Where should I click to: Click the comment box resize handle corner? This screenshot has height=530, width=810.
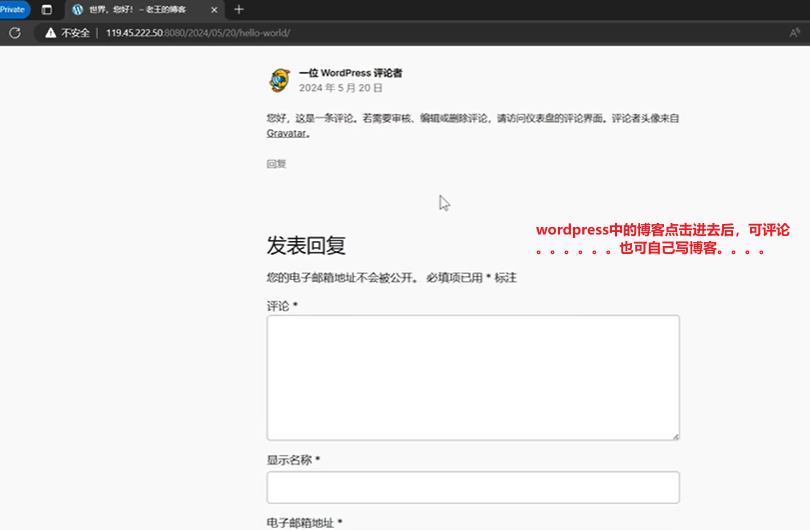pos(676,437)
